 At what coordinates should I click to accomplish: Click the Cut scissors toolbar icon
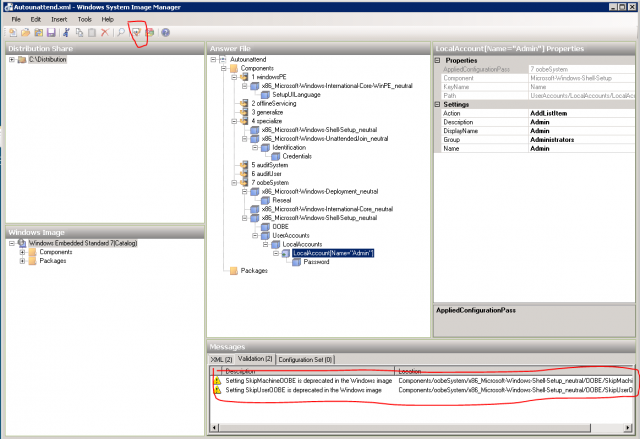tap(67, 33)
